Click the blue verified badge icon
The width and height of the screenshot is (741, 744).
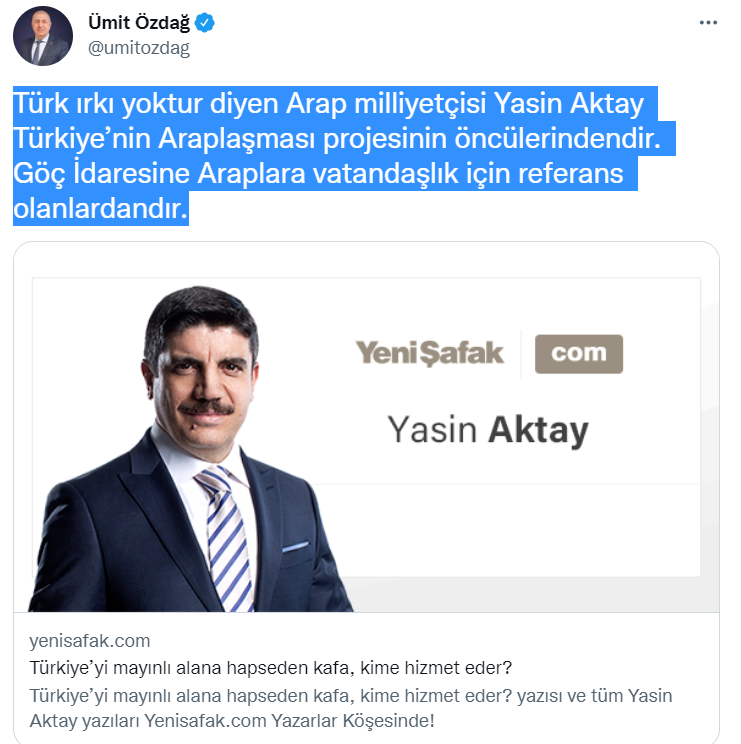(204, 22)
